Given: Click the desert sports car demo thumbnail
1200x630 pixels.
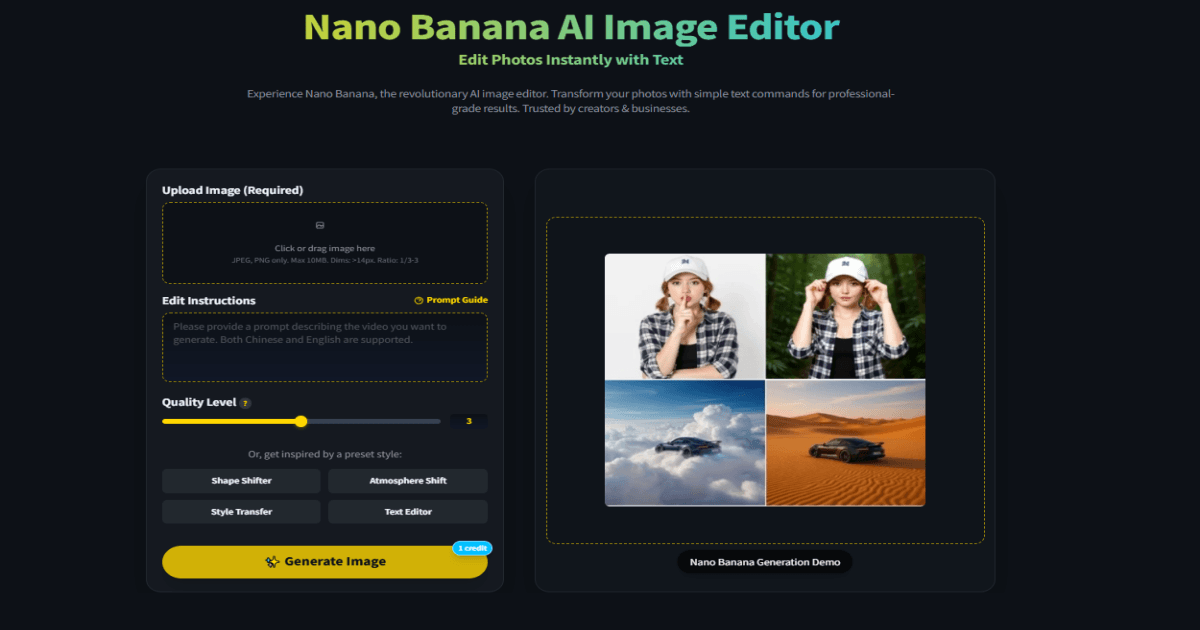Looking at the screenshot, I should point(844,442).
